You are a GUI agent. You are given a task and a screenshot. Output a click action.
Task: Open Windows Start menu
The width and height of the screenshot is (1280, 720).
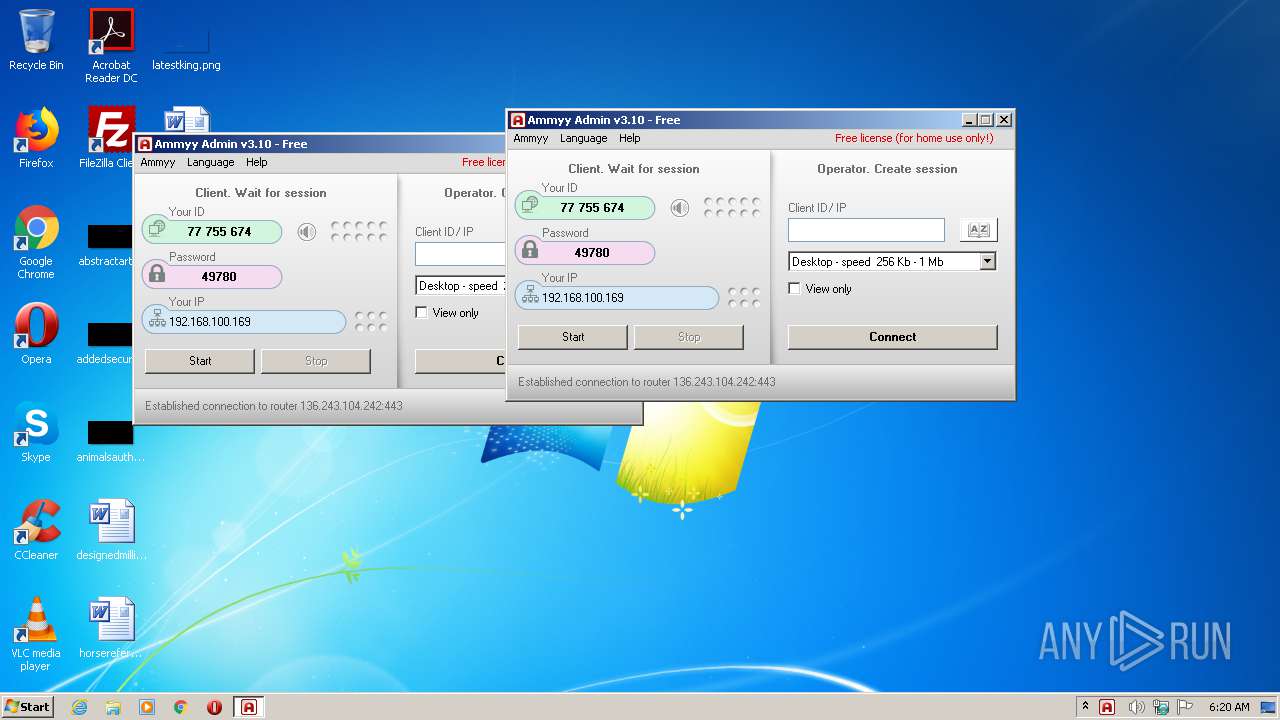coord(28,707)
